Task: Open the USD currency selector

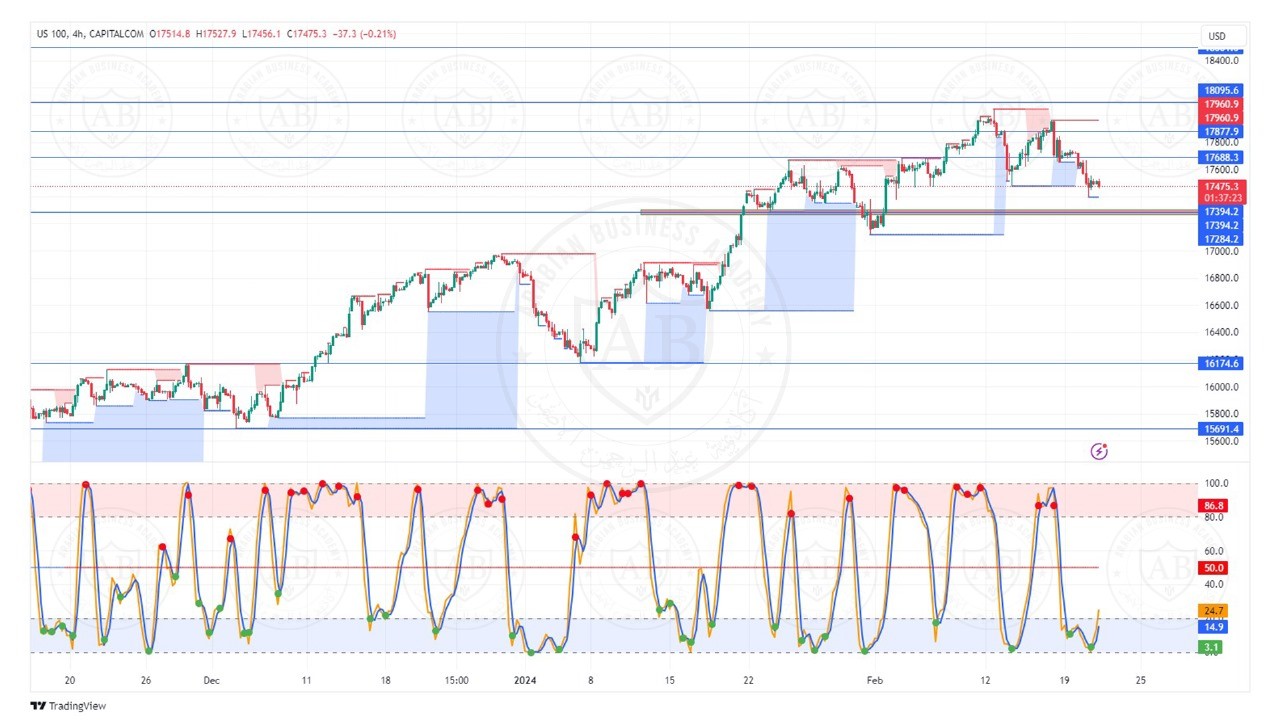Action: coord(1223,37)
